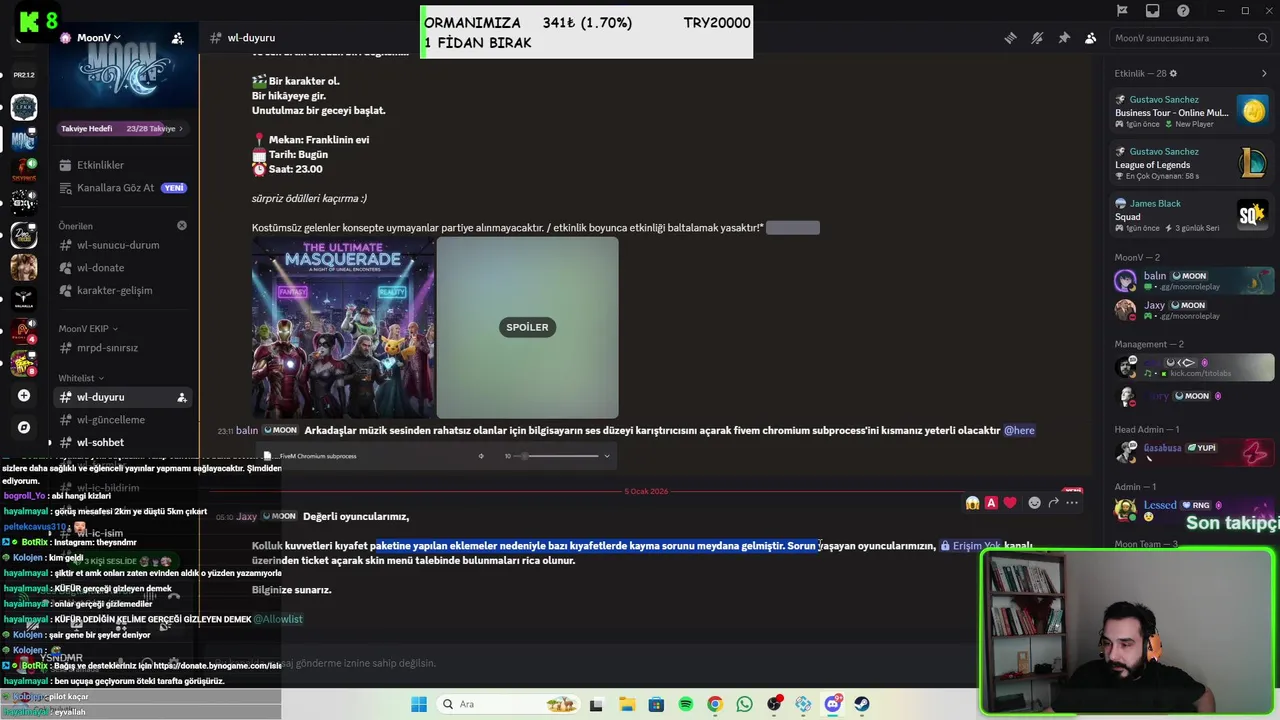Click Jaxy username on the announcement

246,517
